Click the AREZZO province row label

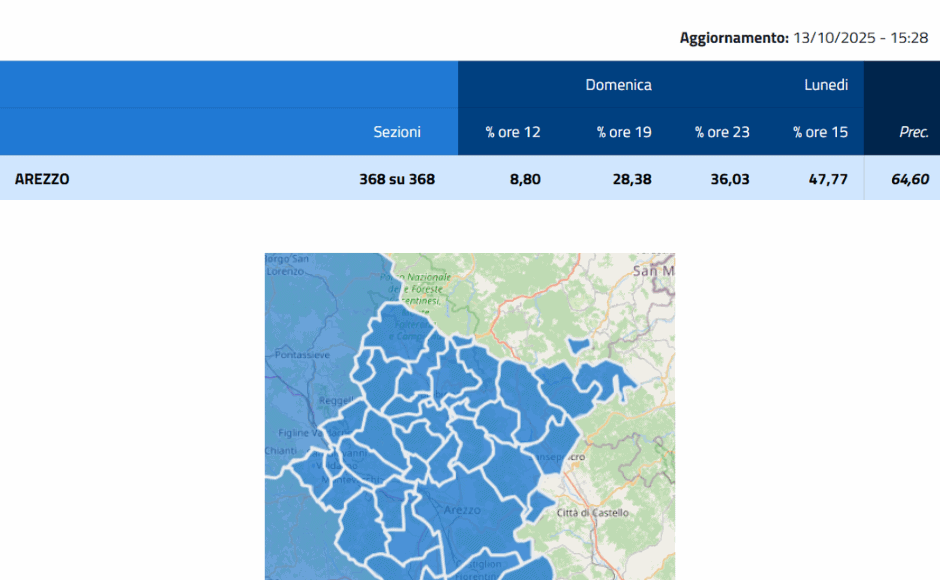tap(42, 180)
